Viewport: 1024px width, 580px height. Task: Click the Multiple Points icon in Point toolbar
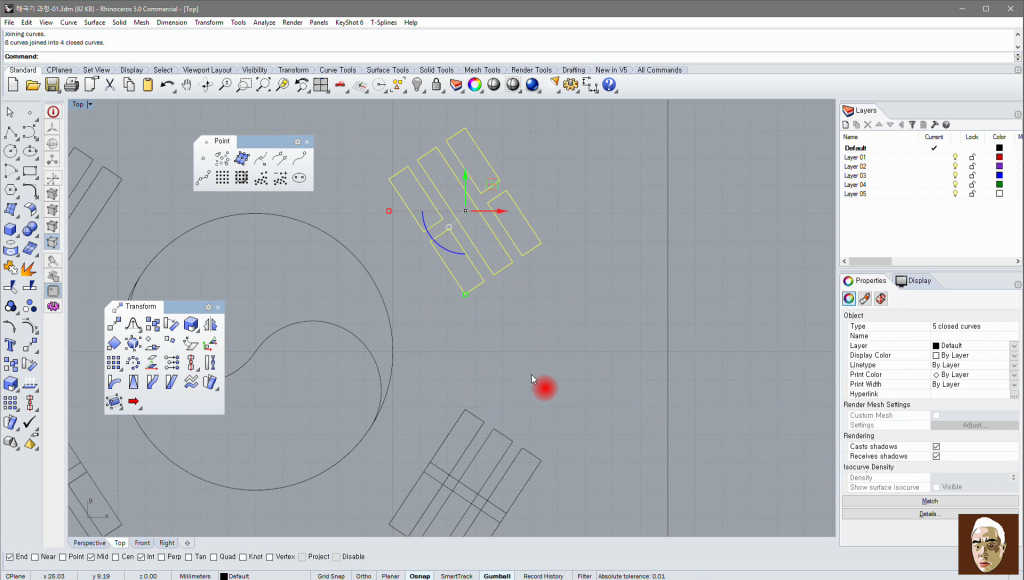pyautogui.click(x=222, y=158)
